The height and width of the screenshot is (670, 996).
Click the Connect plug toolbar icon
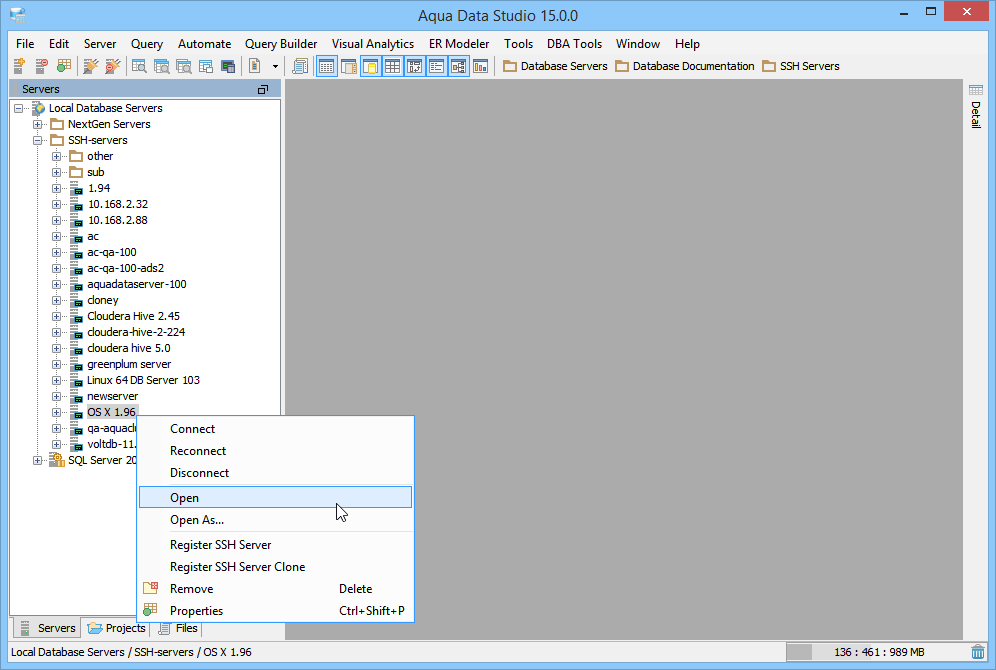pos(91,66)
